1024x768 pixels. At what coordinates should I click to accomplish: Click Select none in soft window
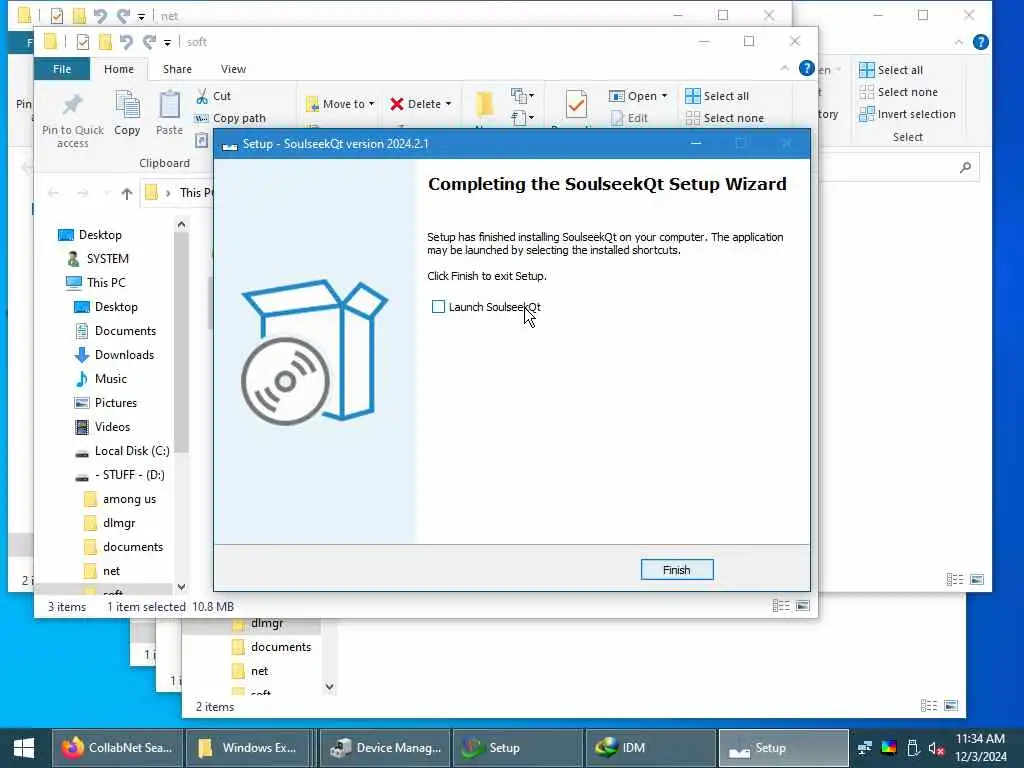(725, 118)
